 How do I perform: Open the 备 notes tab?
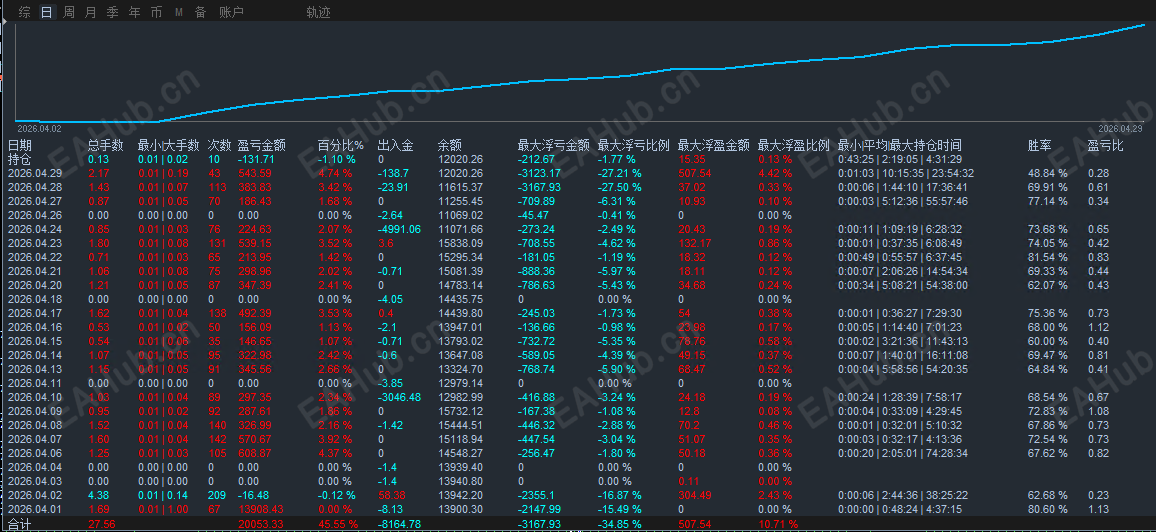(201, 12)
